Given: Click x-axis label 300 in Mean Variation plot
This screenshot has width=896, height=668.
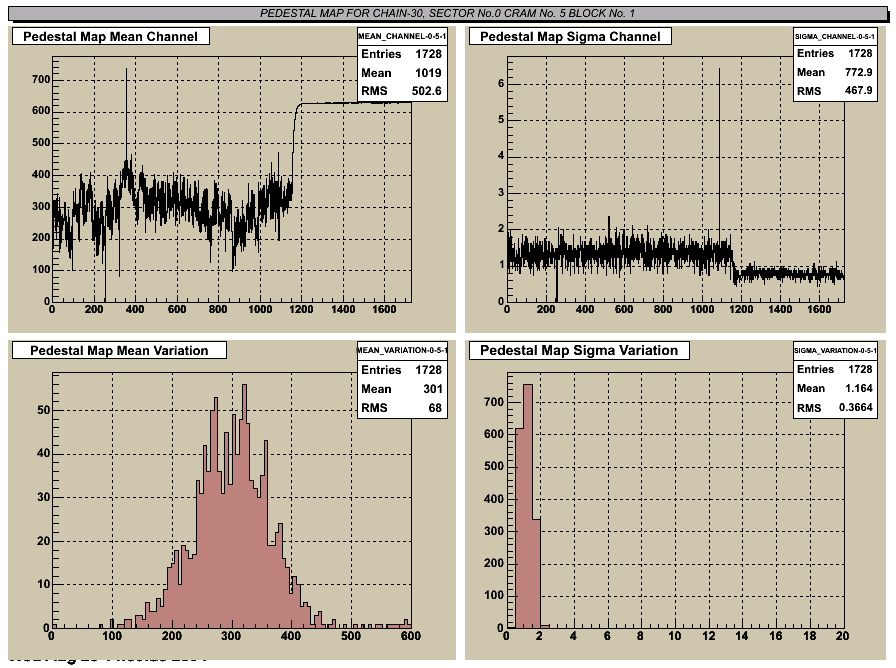Looking at the screenshot, I should point(231,635).
